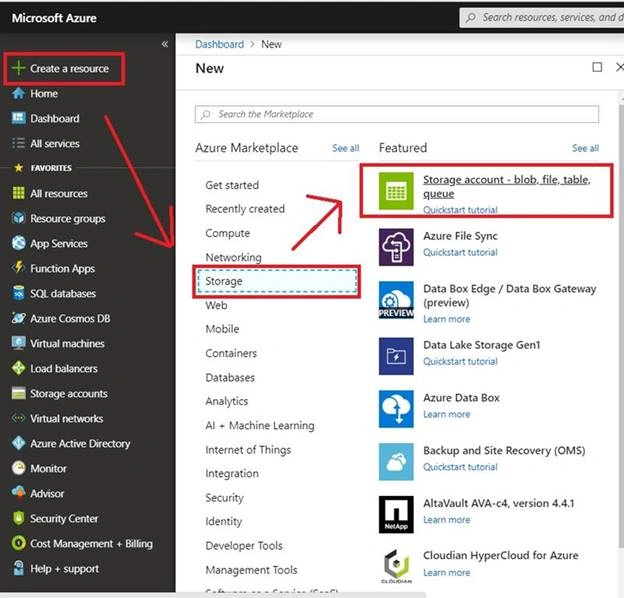
Task: Click the Cloudian HyperCloud logo icon
Action: pos(396,566)
